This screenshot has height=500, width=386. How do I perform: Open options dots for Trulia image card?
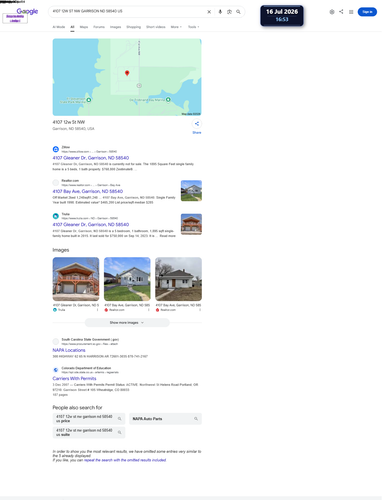[97, 310]
